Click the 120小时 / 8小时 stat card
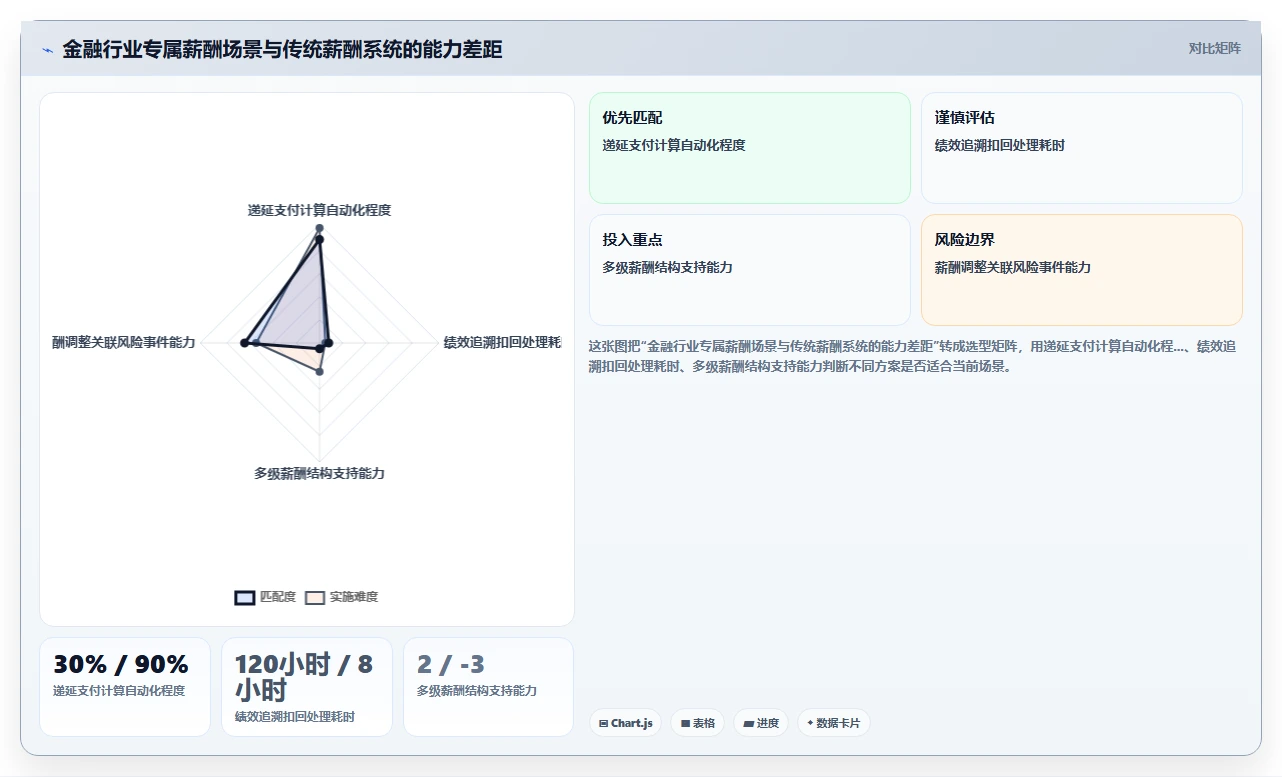 [x=307, y=687]
